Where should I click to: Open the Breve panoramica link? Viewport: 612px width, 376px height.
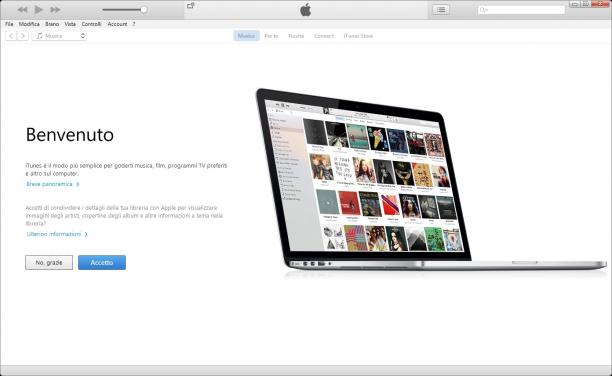[x=53, y=184]
